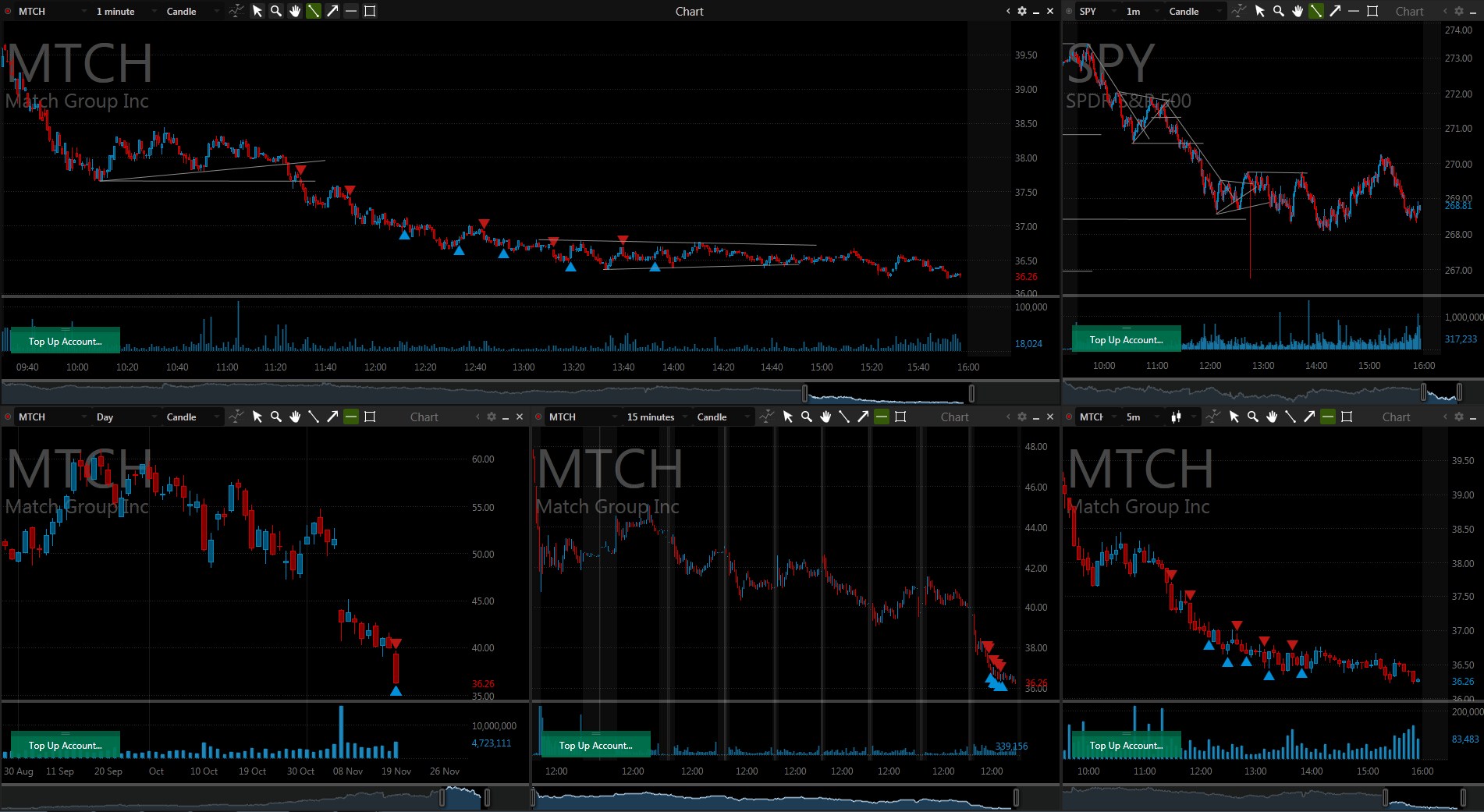
Task: Select horizontal line tool in MTCH 1 minute chart
Action: coord(351,11)
